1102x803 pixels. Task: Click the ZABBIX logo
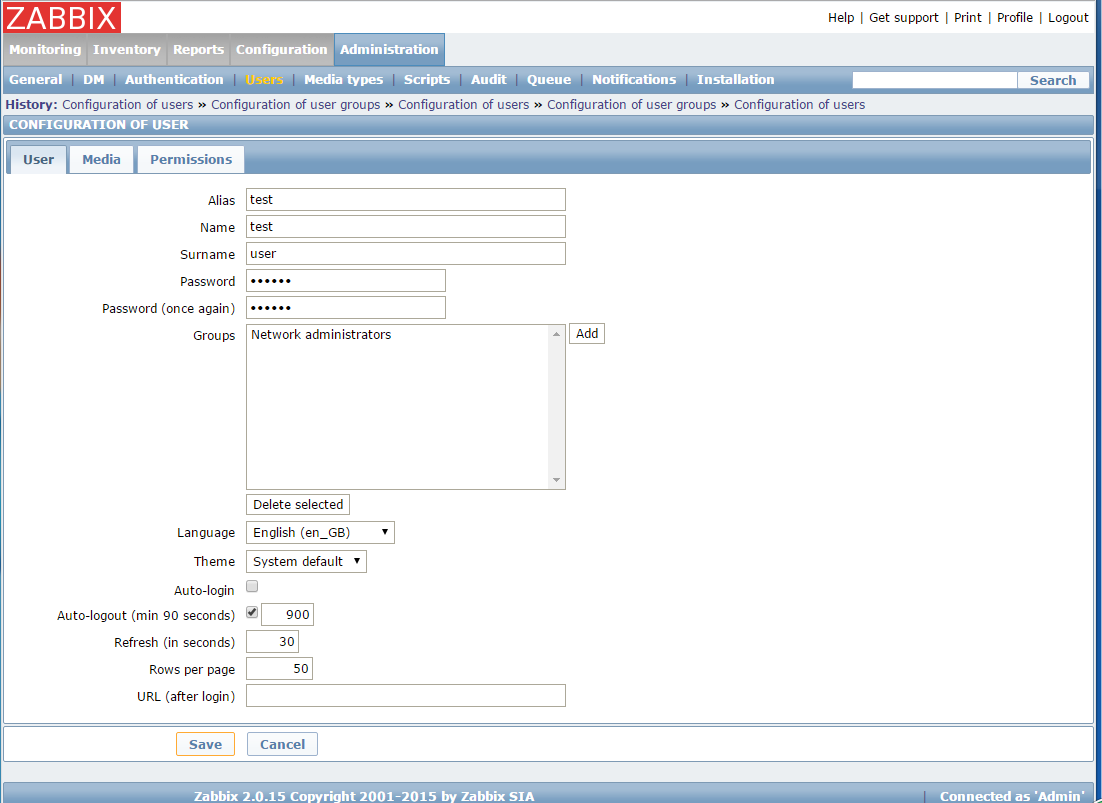tap(62, 17)
